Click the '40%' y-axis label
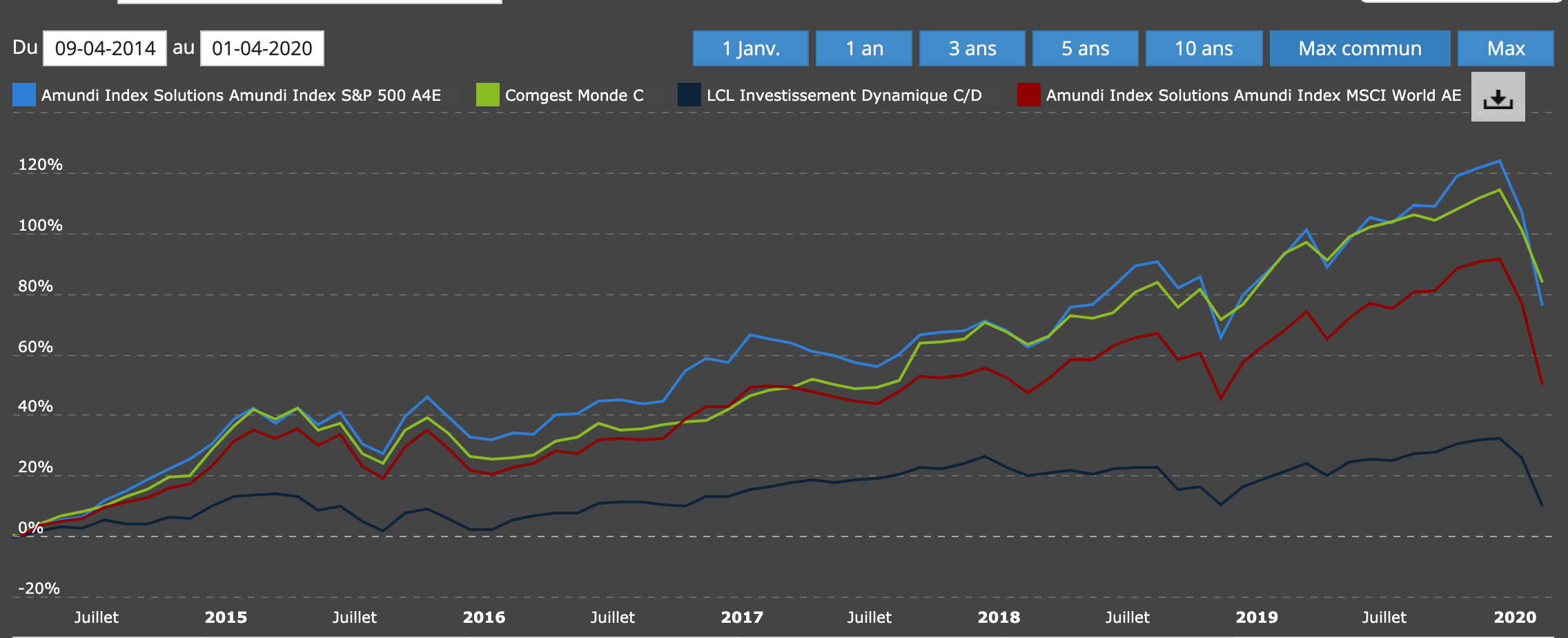 [35, 406]
